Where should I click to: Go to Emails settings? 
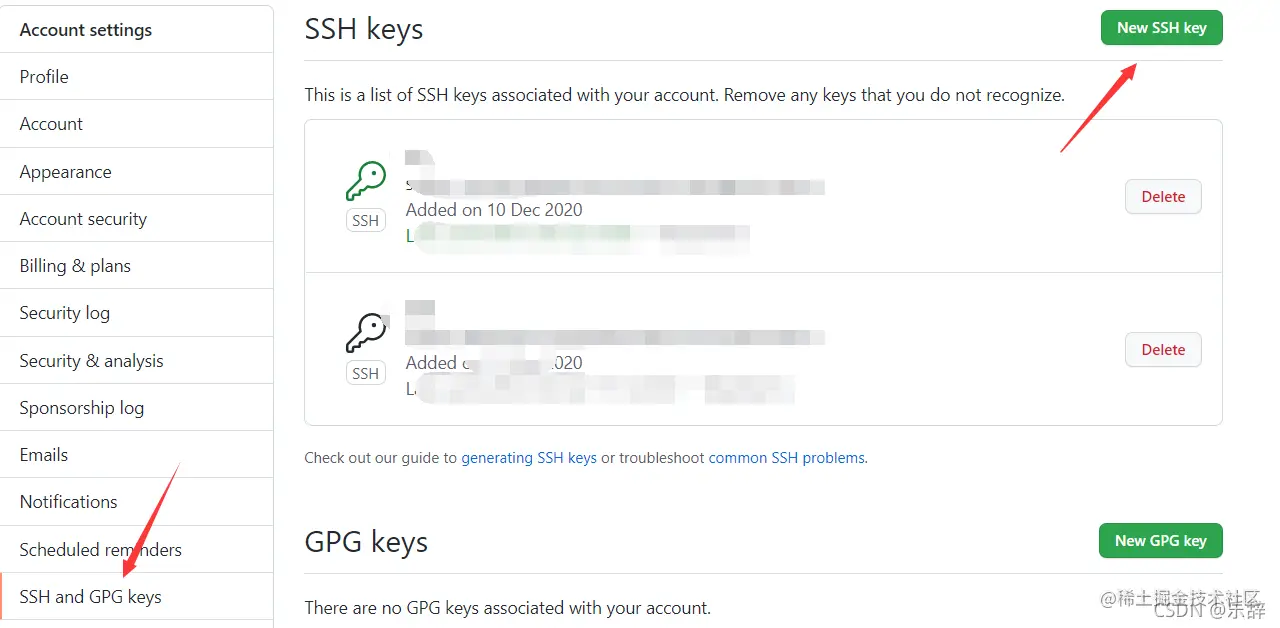click(x=44, y=455)
